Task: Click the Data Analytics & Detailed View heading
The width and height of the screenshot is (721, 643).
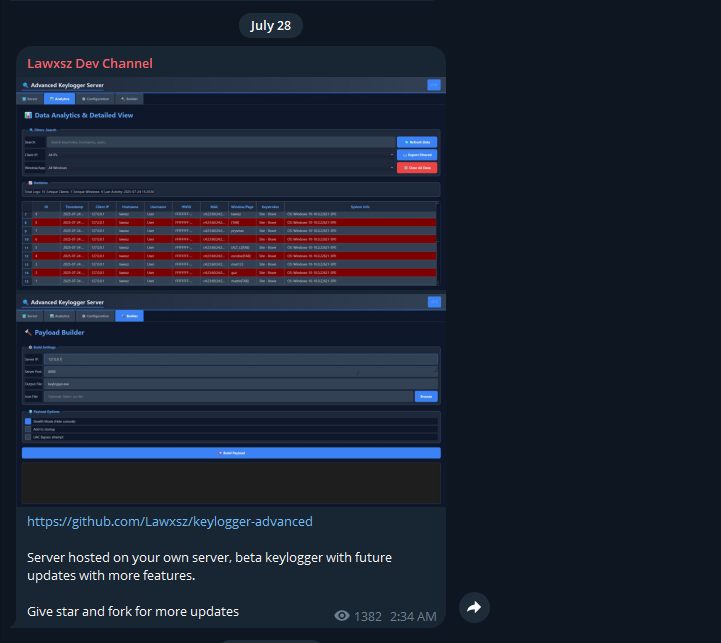Action: 84,115
